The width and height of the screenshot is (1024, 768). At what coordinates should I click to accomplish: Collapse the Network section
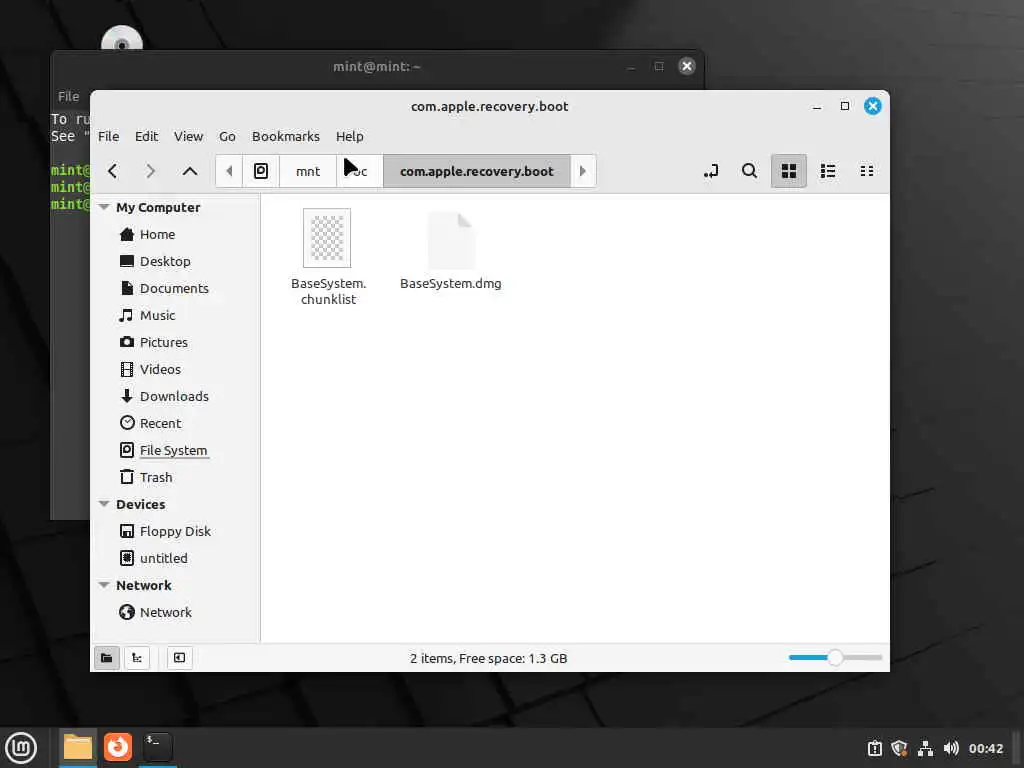tap(104, 585)
